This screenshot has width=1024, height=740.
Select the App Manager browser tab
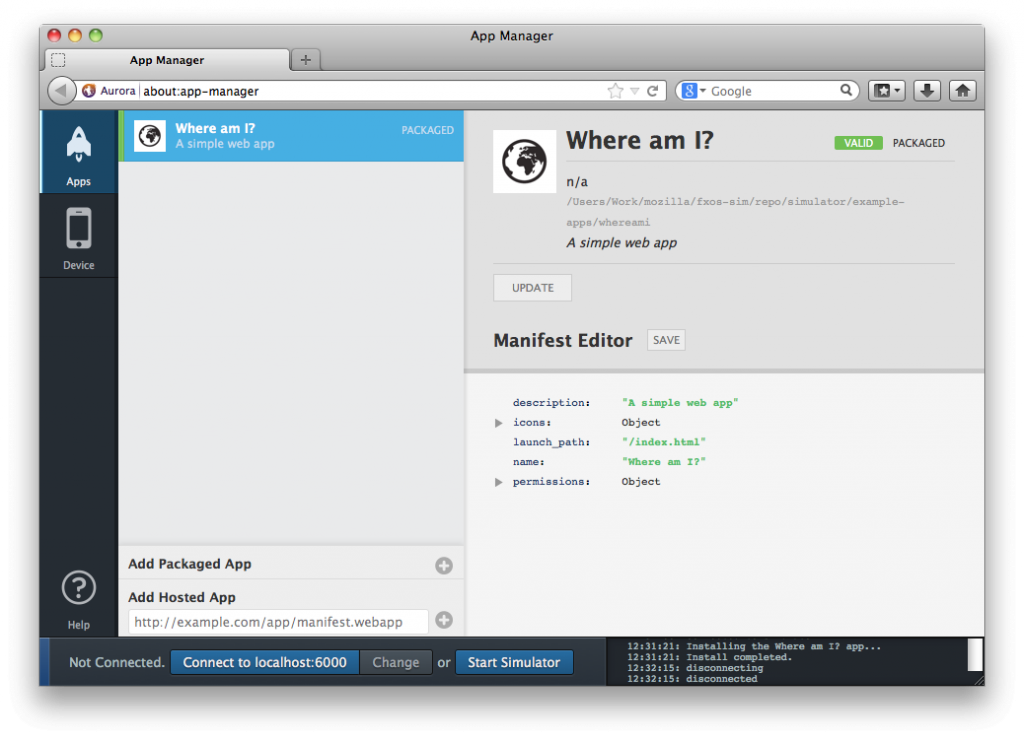click(x=167, y=60)
